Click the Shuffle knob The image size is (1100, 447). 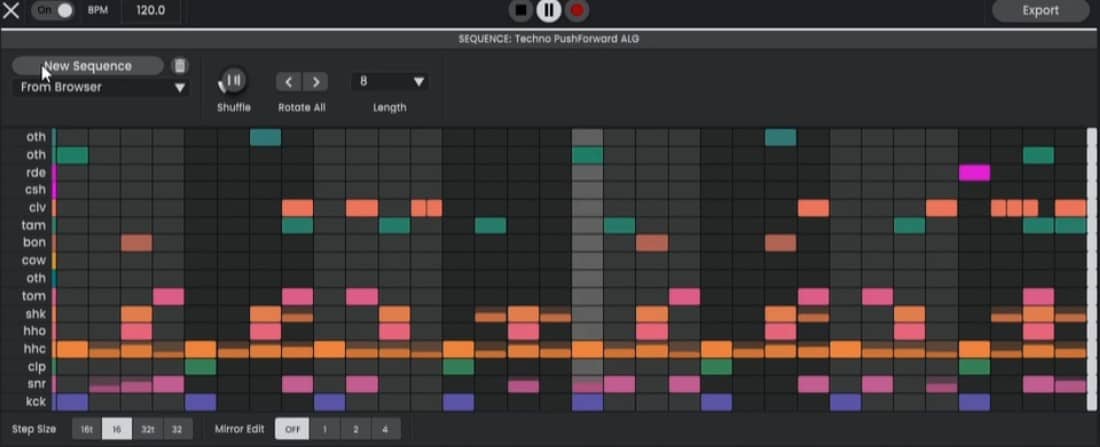point(233,81)
